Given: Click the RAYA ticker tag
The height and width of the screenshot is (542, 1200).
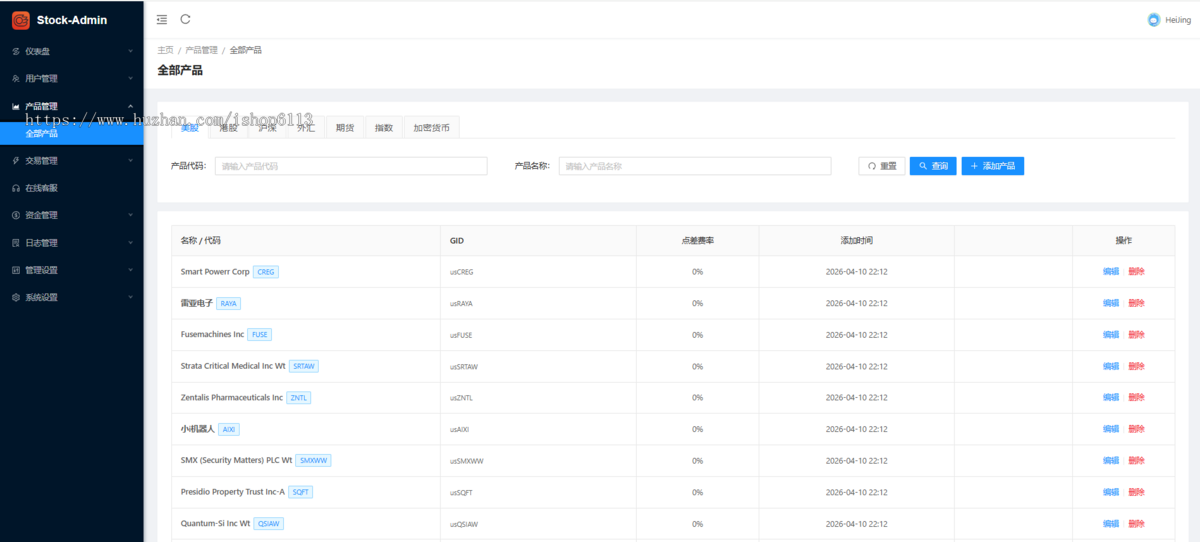Looking at the screenshot, I should point(229,303).
